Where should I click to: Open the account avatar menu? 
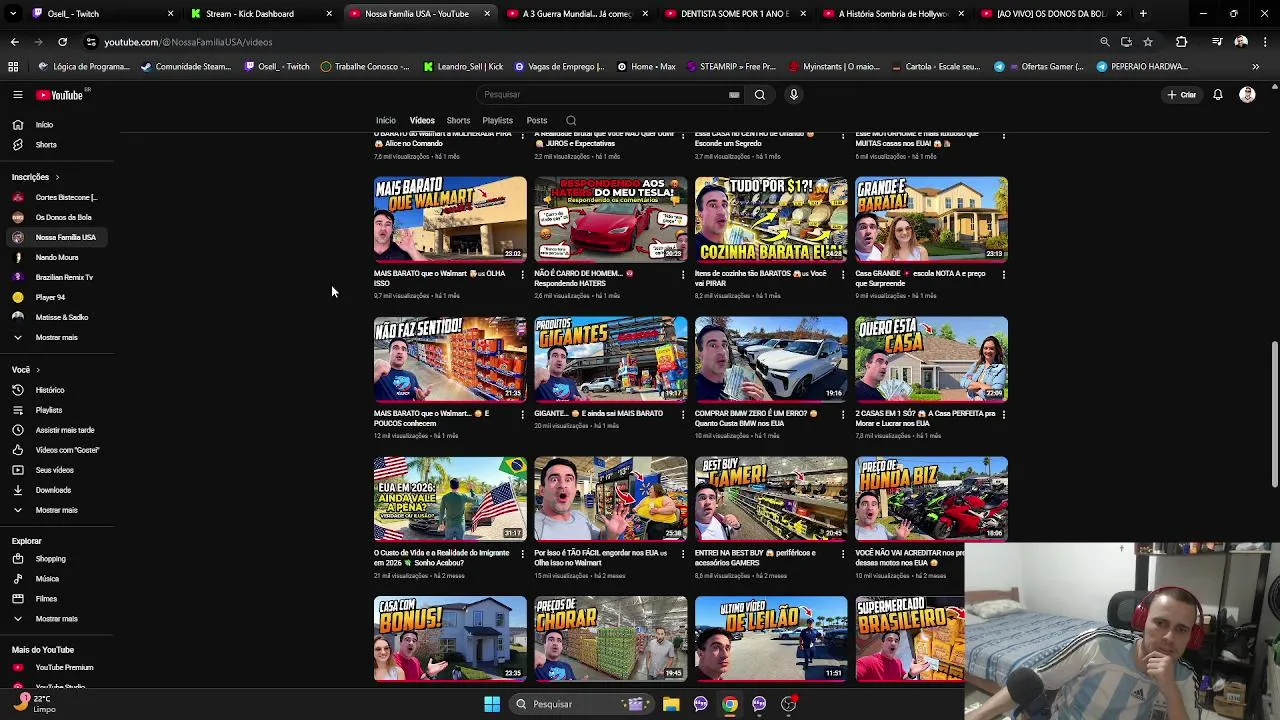[1247, 95]
